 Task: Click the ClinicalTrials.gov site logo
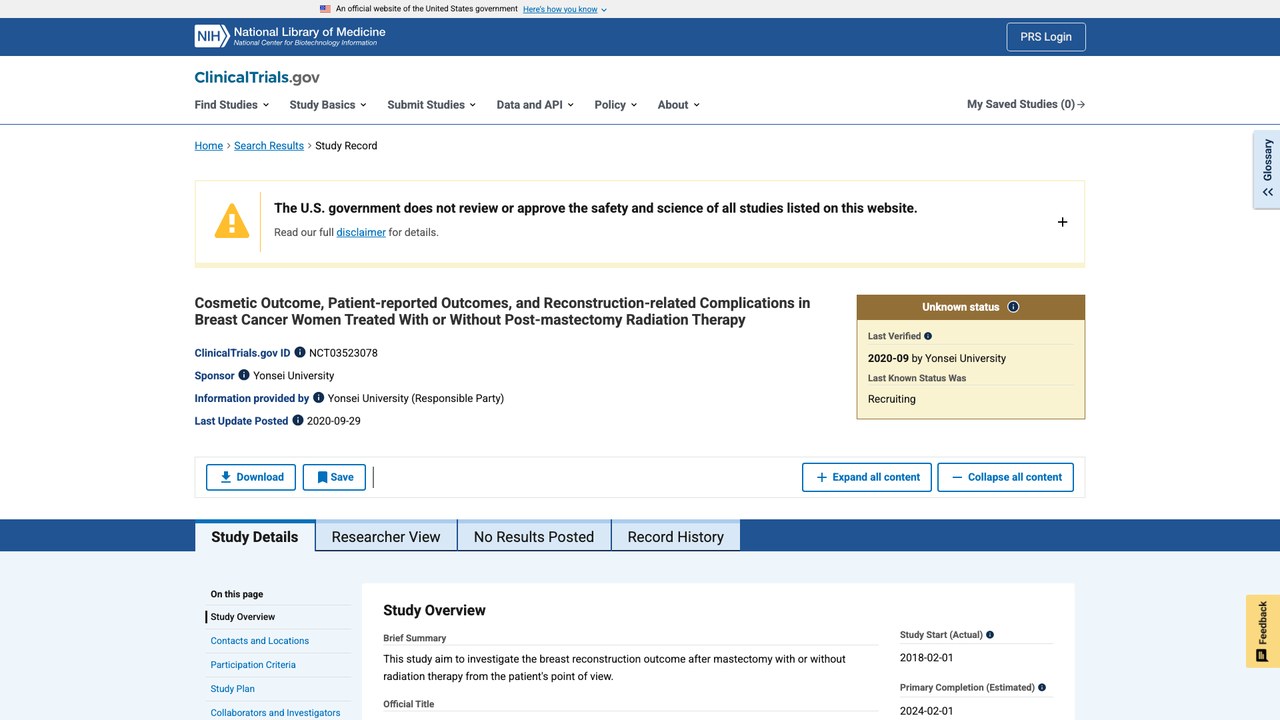(257, 77)
